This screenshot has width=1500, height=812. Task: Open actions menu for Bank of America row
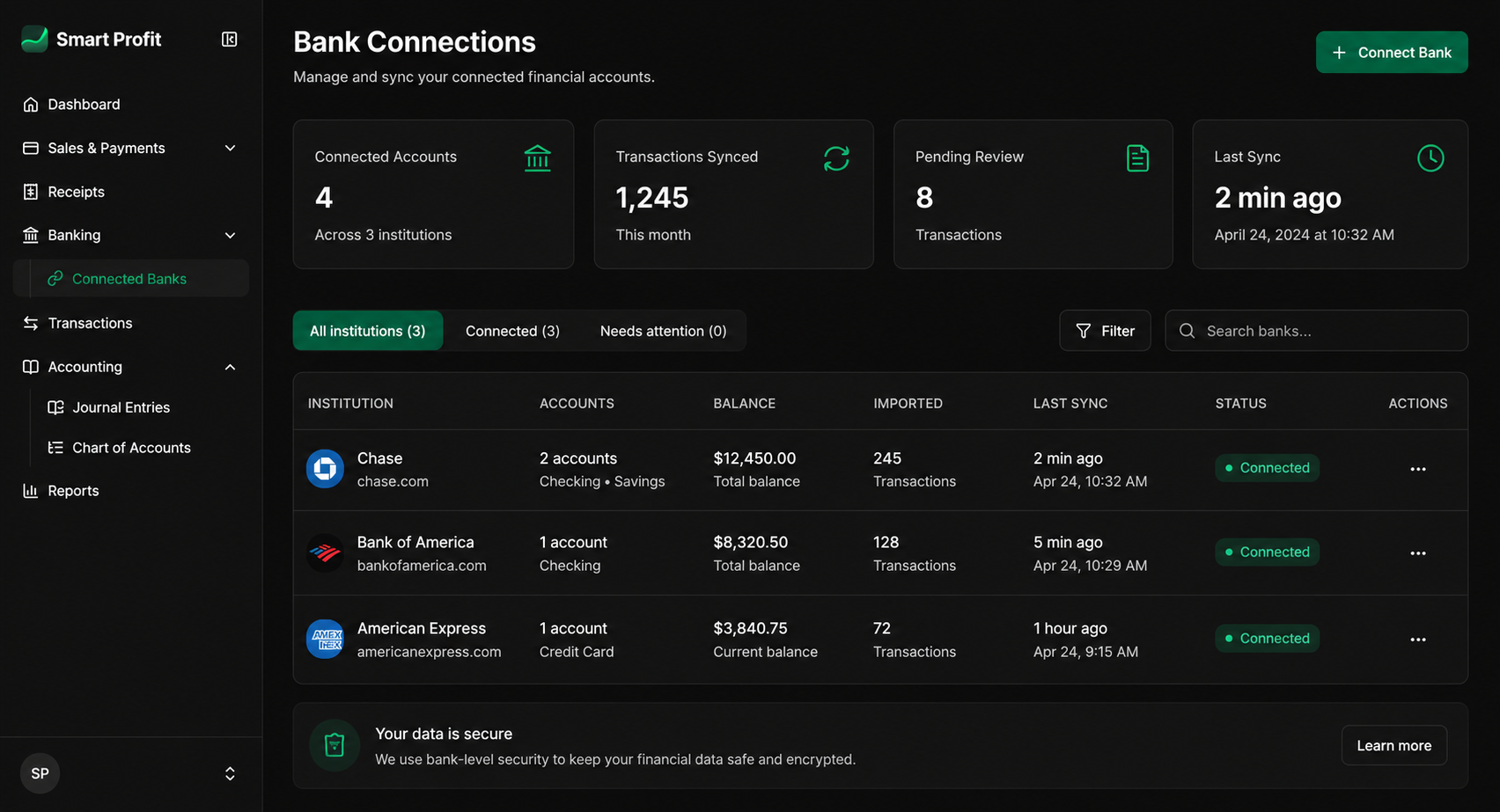[1418, 553]
